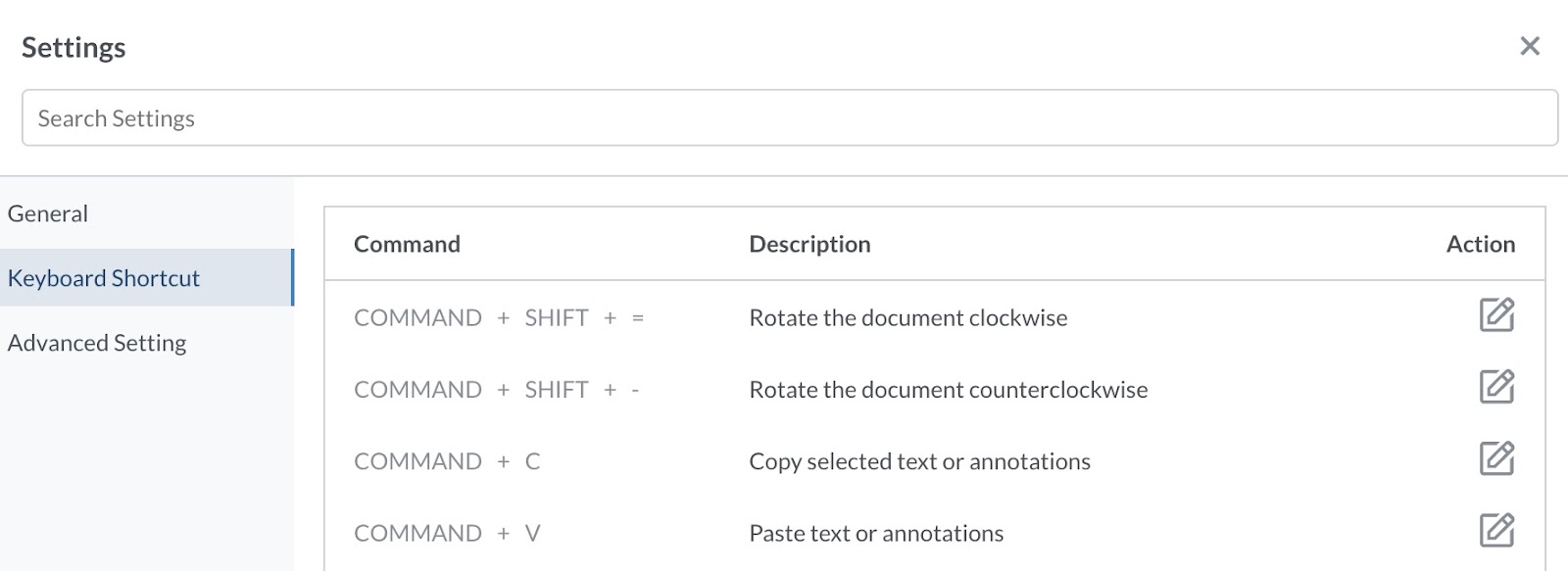Screen dimensions: 1568x571
Task: Click the Action column header
Action: tap(1481, 244)
